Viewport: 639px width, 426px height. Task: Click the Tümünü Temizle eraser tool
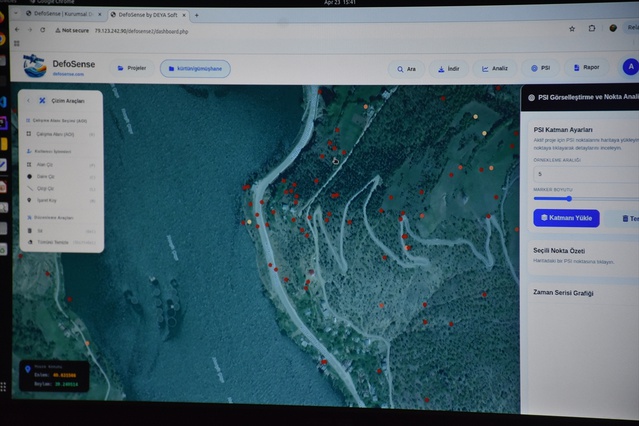(60, 242)
